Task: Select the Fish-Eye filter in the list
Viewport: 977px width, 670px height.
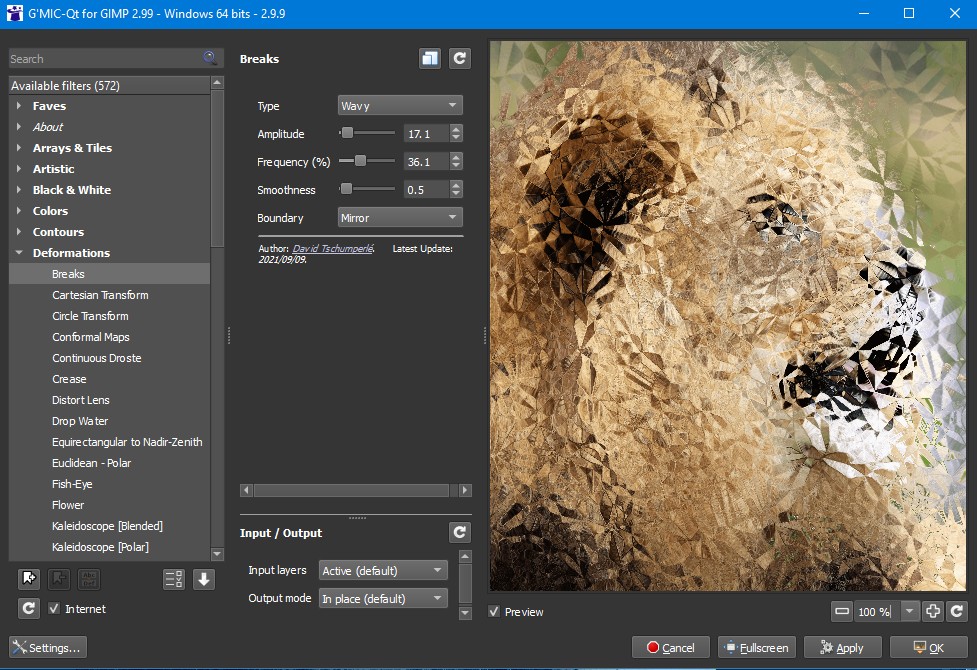Action: tap(72, 484)
